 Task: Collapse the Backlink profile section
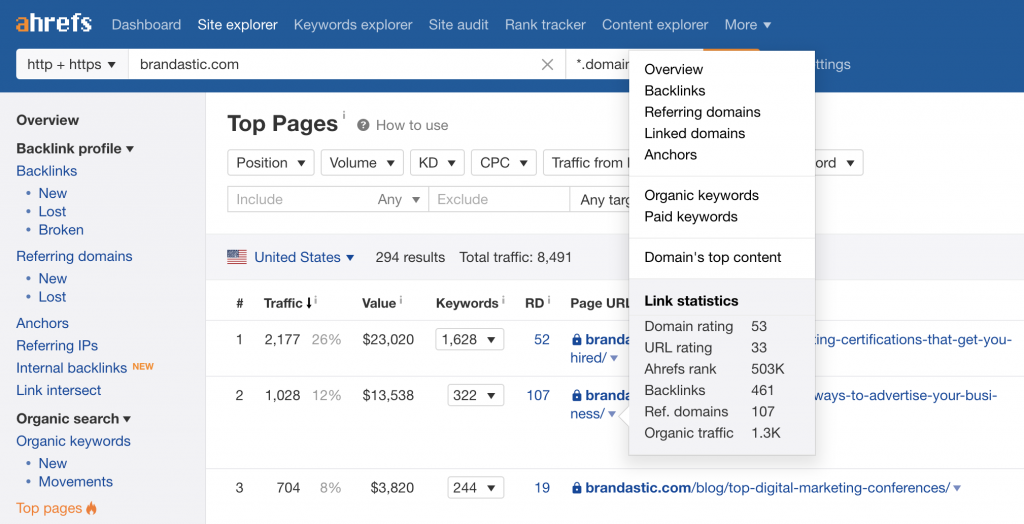coord(75,148)
